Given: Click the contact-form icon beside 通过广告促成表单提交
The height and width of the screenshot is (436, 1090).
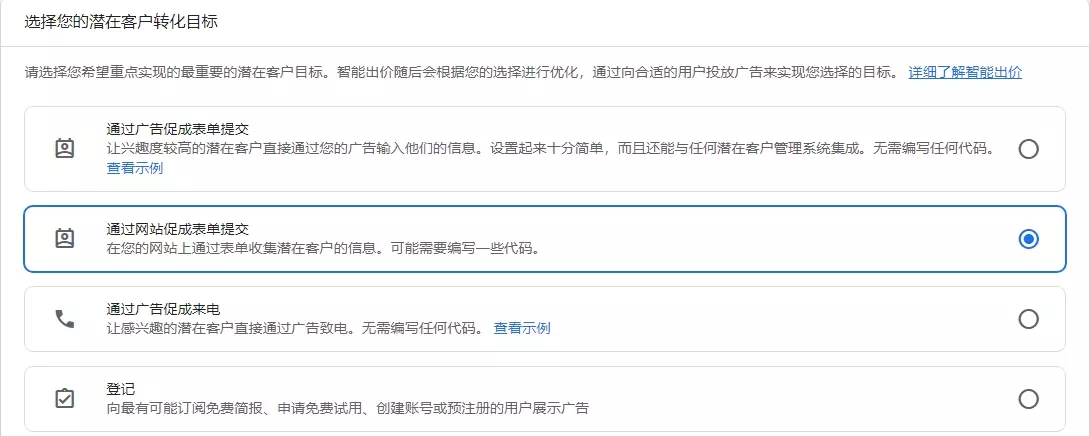Looking at the screenshot, I should pyautogui.click(x=64, y=149).
